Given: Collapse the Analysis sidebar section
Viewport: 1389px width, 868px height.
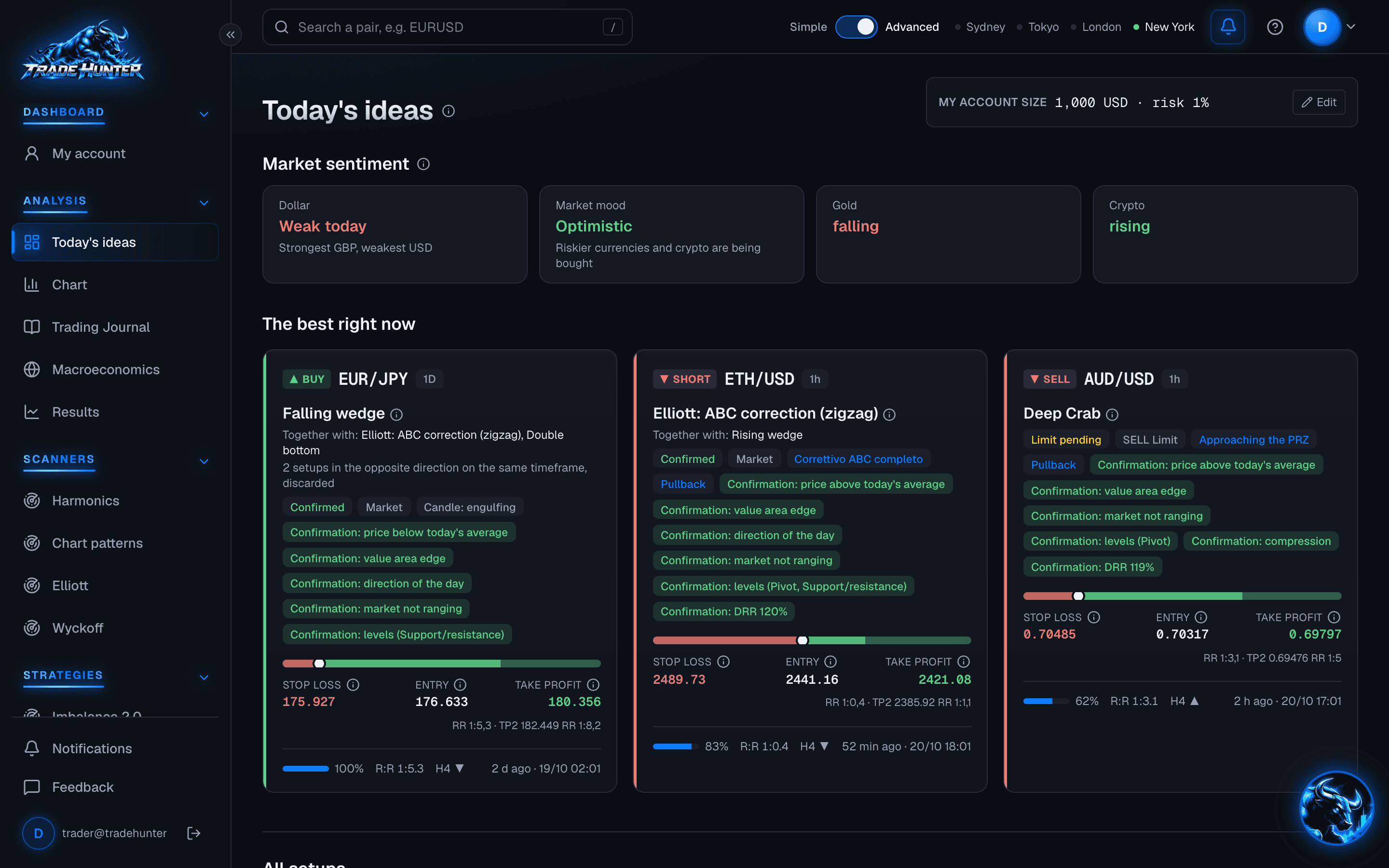Looking at the screenshot, I should click(x=204, y=203).
